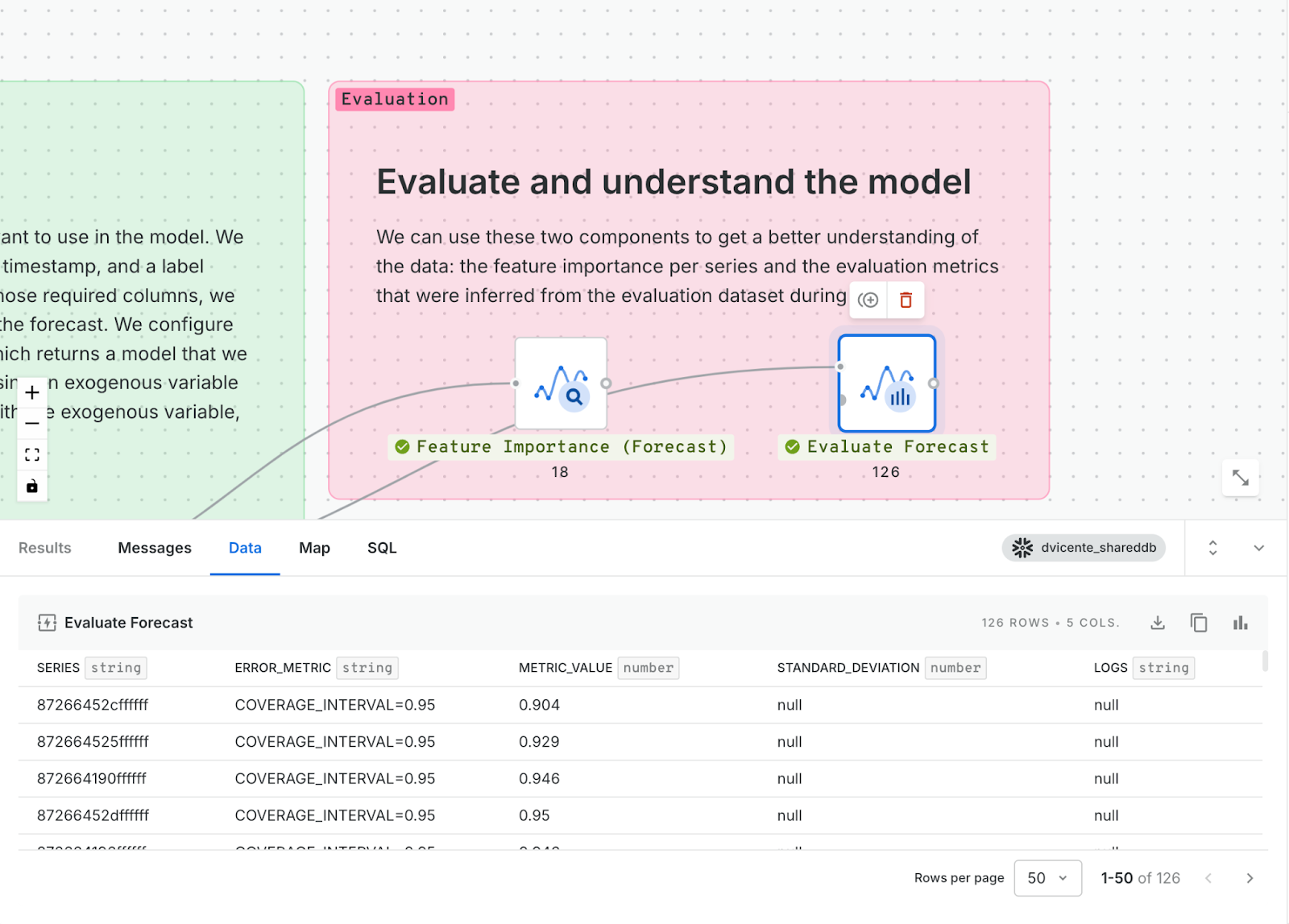Open the dvicente_shareddb connection badge

[x=1083, y=548]
